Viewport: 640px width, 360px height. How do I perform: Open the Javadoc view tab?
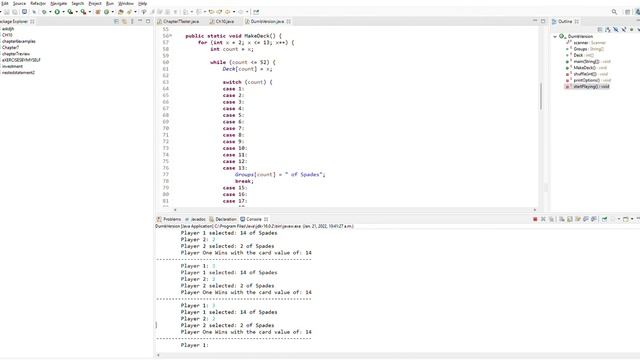pyautogui.click(x=195, y=219)
